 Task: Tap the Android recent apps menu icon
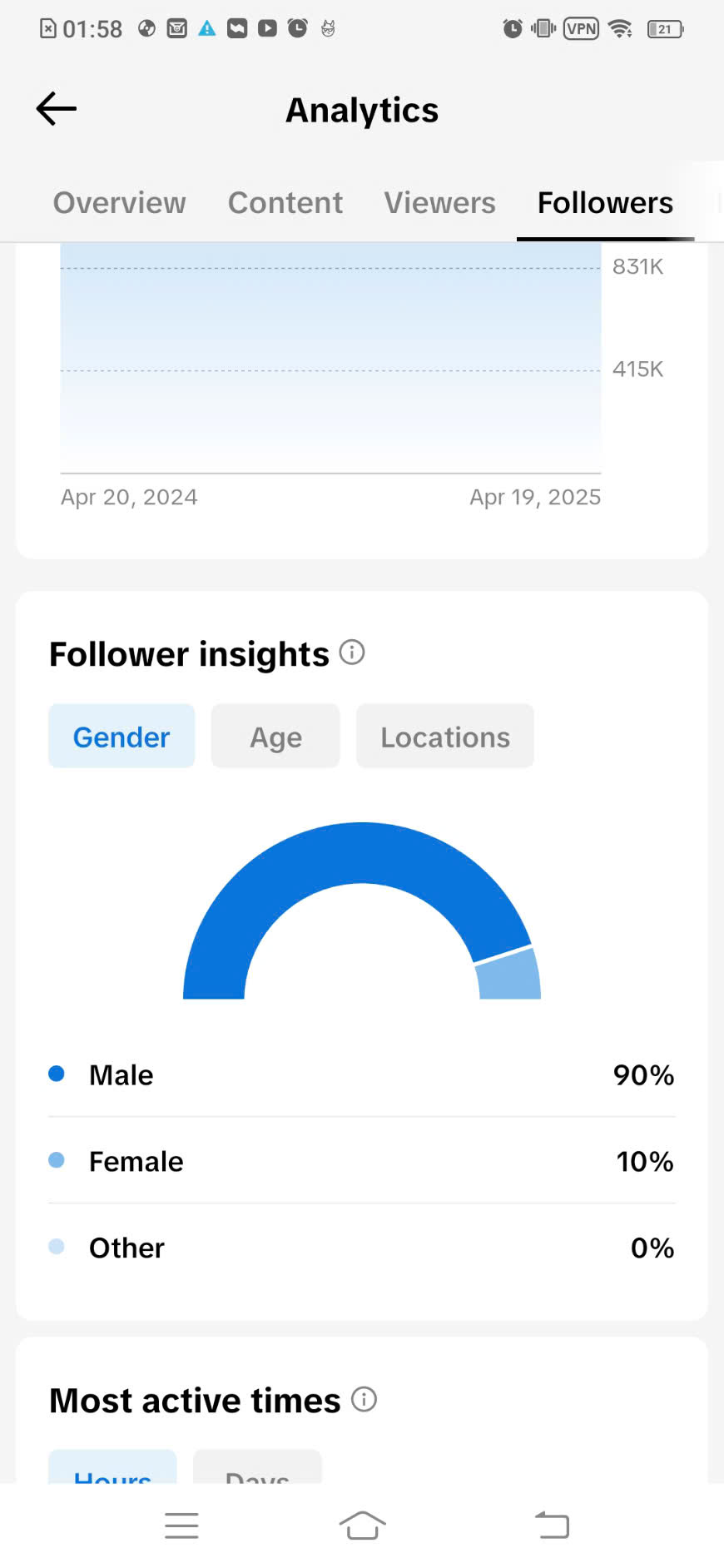(181, 1526)
